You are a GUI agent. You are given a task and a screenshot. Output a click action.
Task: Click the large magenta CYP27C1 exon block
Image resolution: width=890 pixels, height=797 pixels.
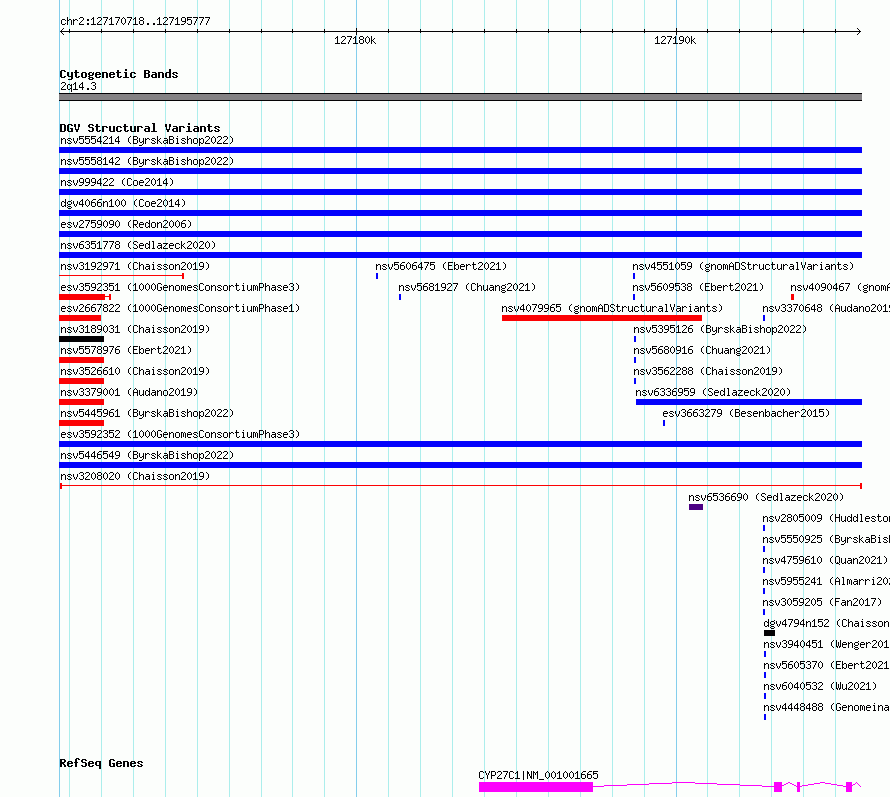[x=536, y=787]
